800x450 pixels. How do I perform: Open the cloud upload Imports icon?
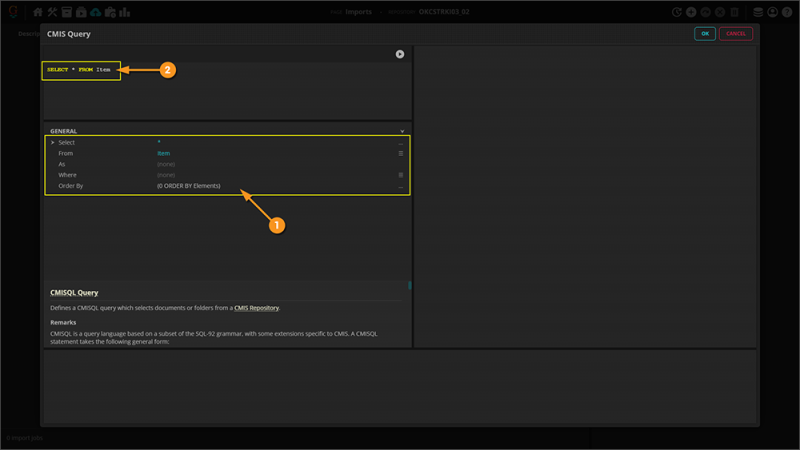point(95,12)
